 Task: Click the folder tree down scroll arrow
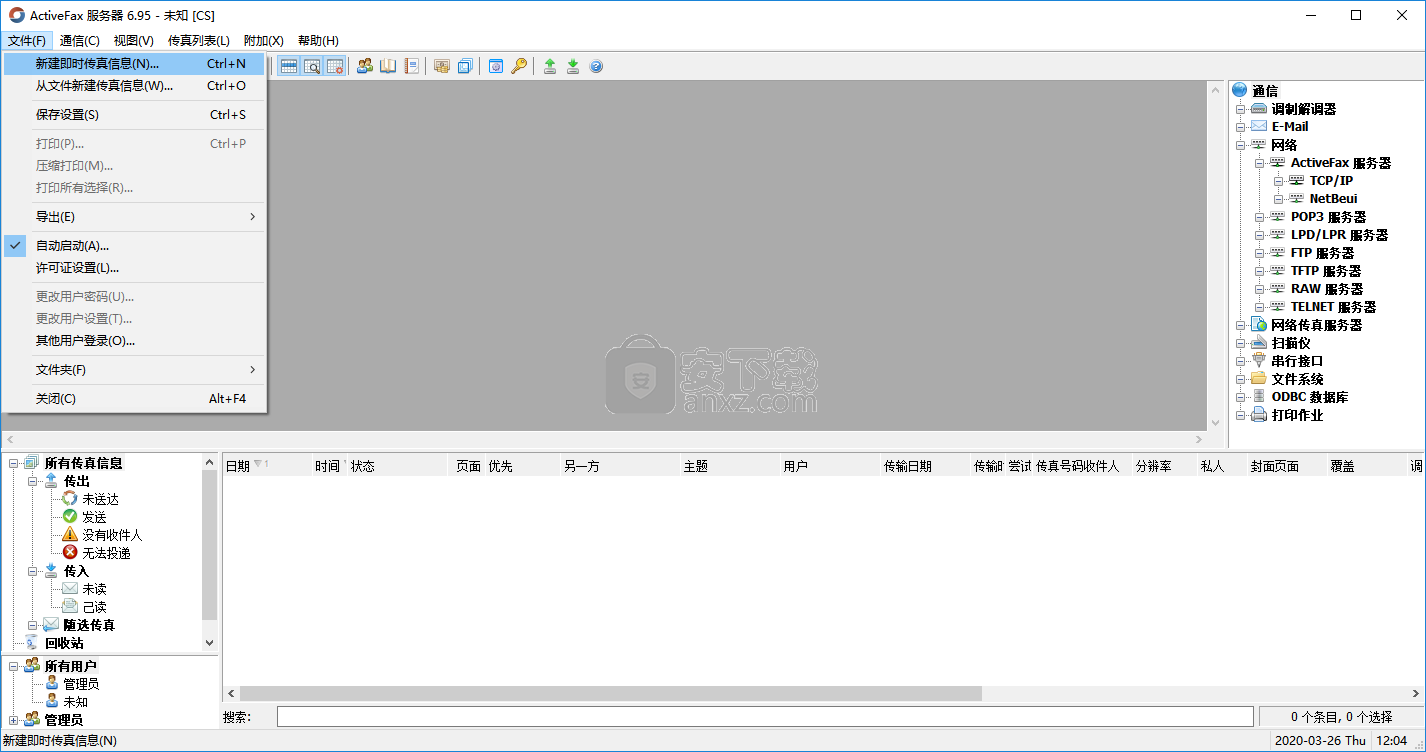(x=210, y=643)
